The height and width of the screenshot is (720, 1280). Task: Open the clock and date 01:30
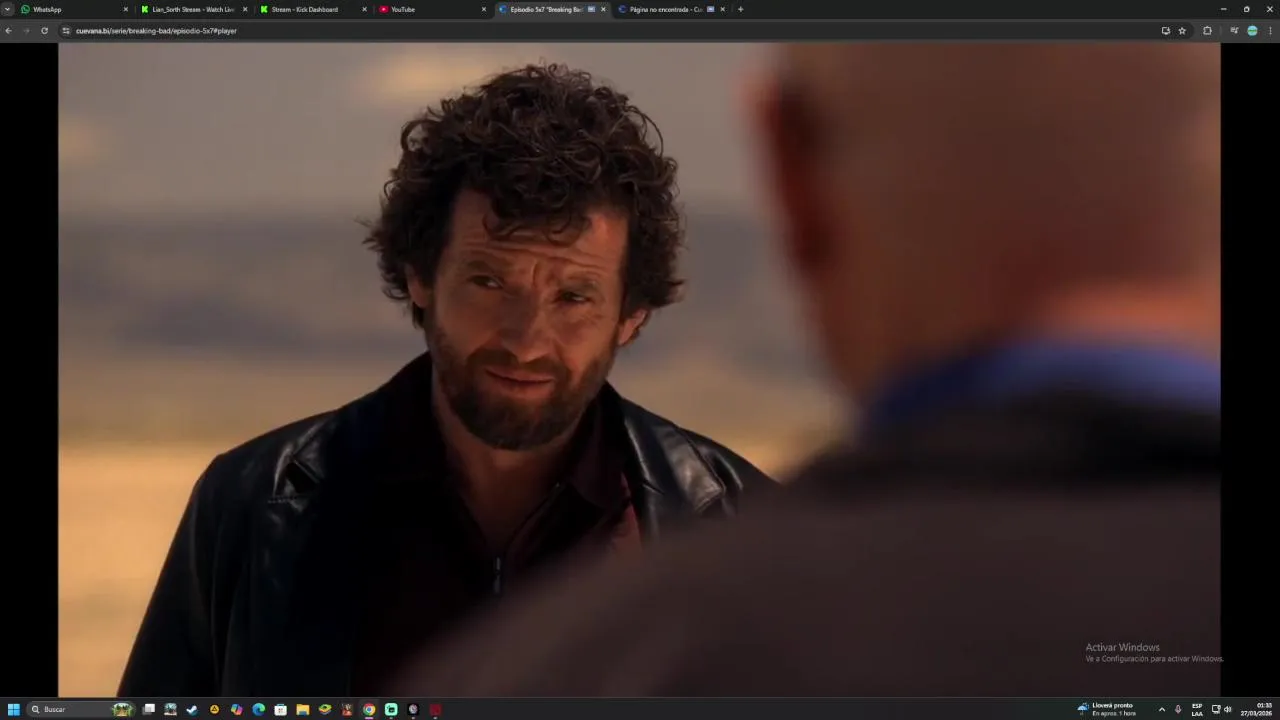(1257, 709)
